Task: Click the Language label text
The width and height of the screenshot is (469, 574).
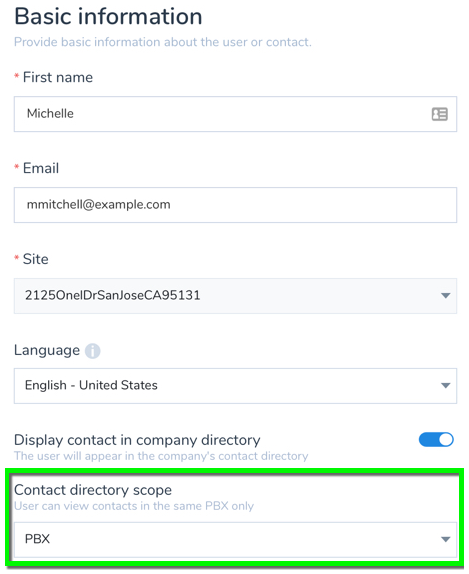Action: pos(47,350)
